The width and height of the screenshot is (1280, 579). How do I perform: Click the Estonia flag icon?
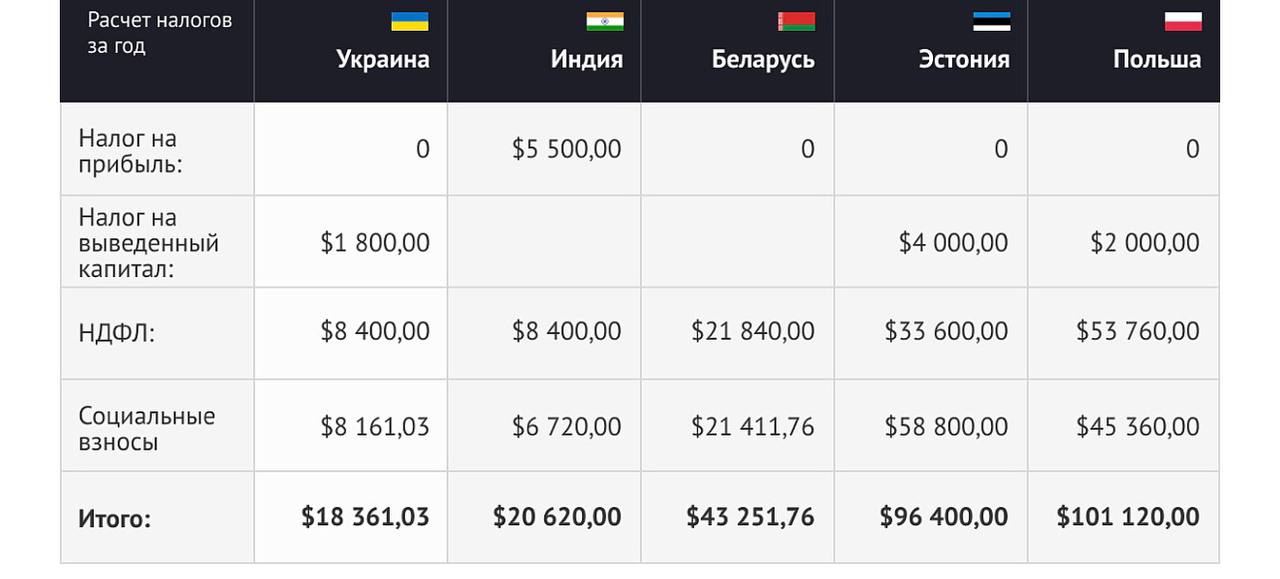click(x=991, y=21)
